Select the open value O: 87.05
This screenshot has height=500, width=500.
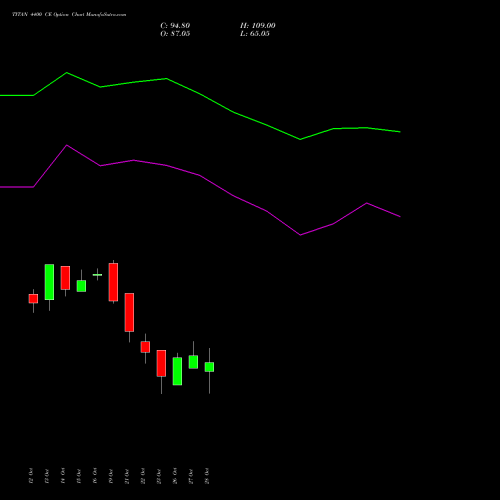(175, 34)
